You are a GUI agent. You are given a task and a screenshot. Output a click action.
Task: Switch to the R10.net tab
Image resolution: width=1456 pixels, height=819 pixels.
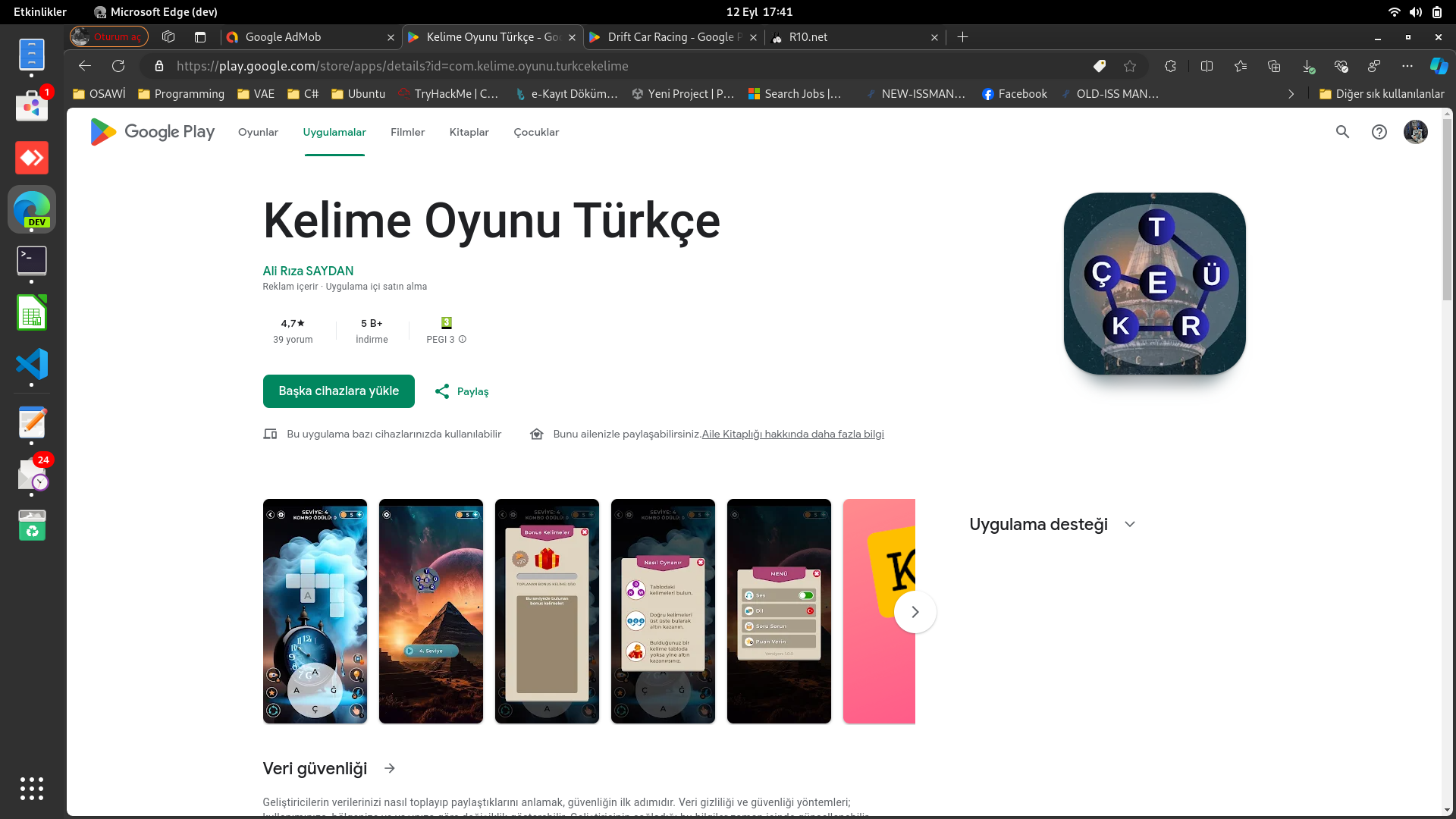point(855,37)
